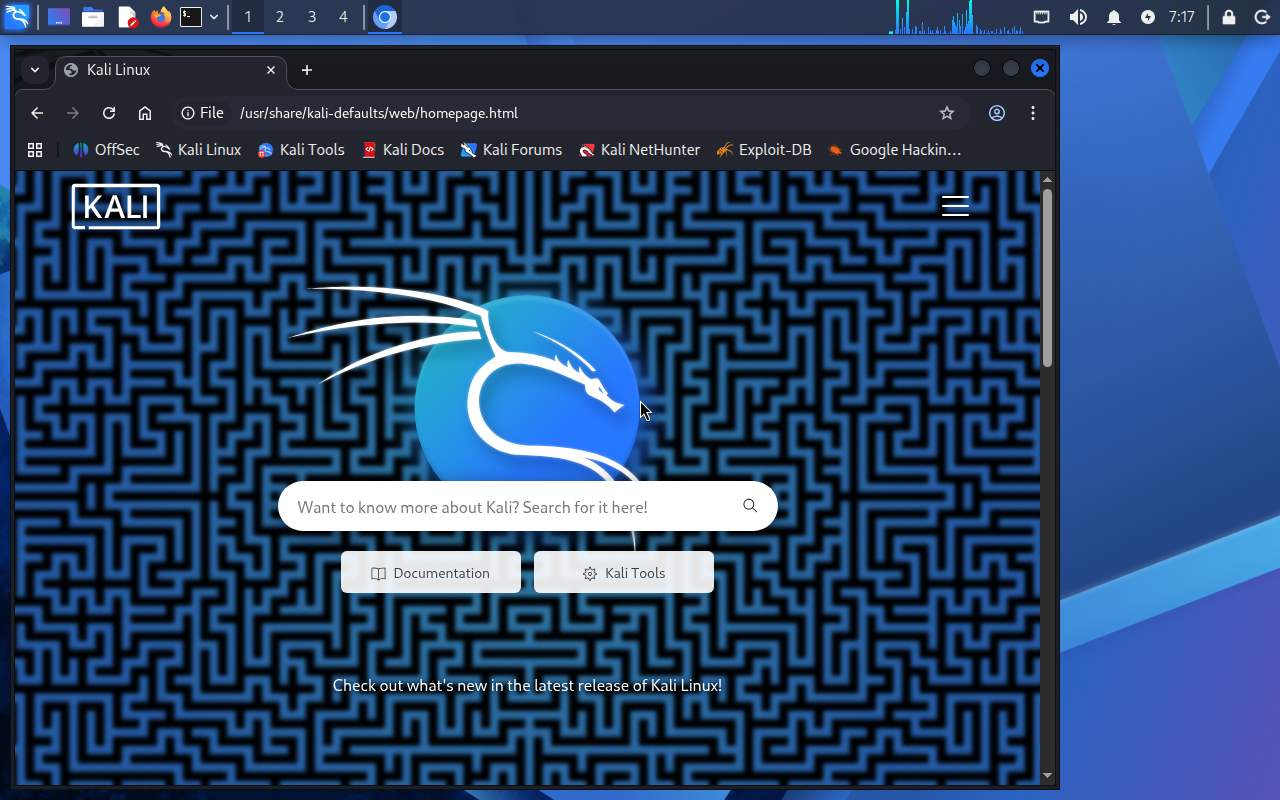Open the Exploit-DB bookmark
The image size is (1280, 800).
[764, 150]
